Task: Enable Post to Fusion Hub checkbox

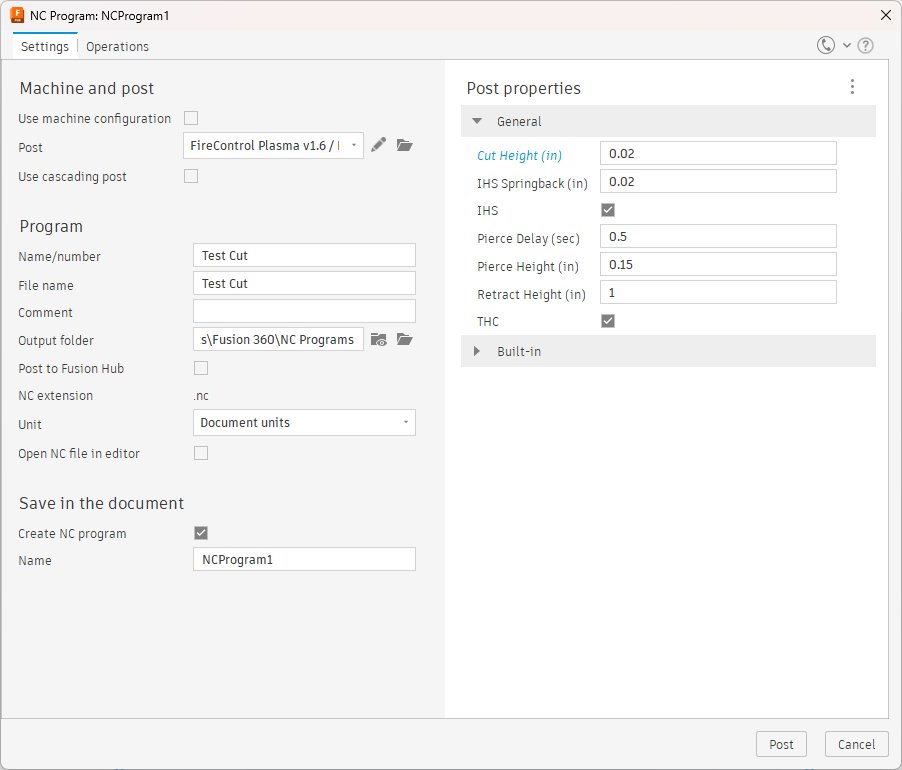Action: 201,368
